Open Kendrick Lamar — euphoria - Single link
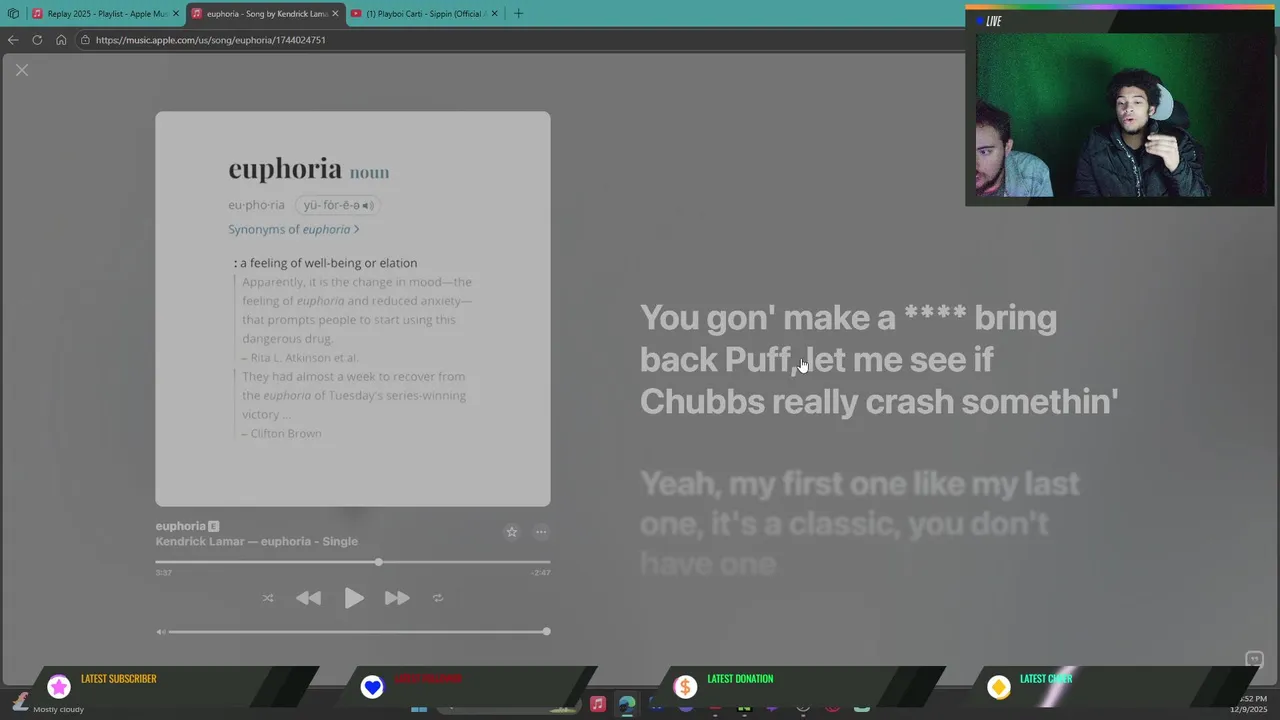The height and width of the screenshot is (720, 1280). [x=256, y=541]
